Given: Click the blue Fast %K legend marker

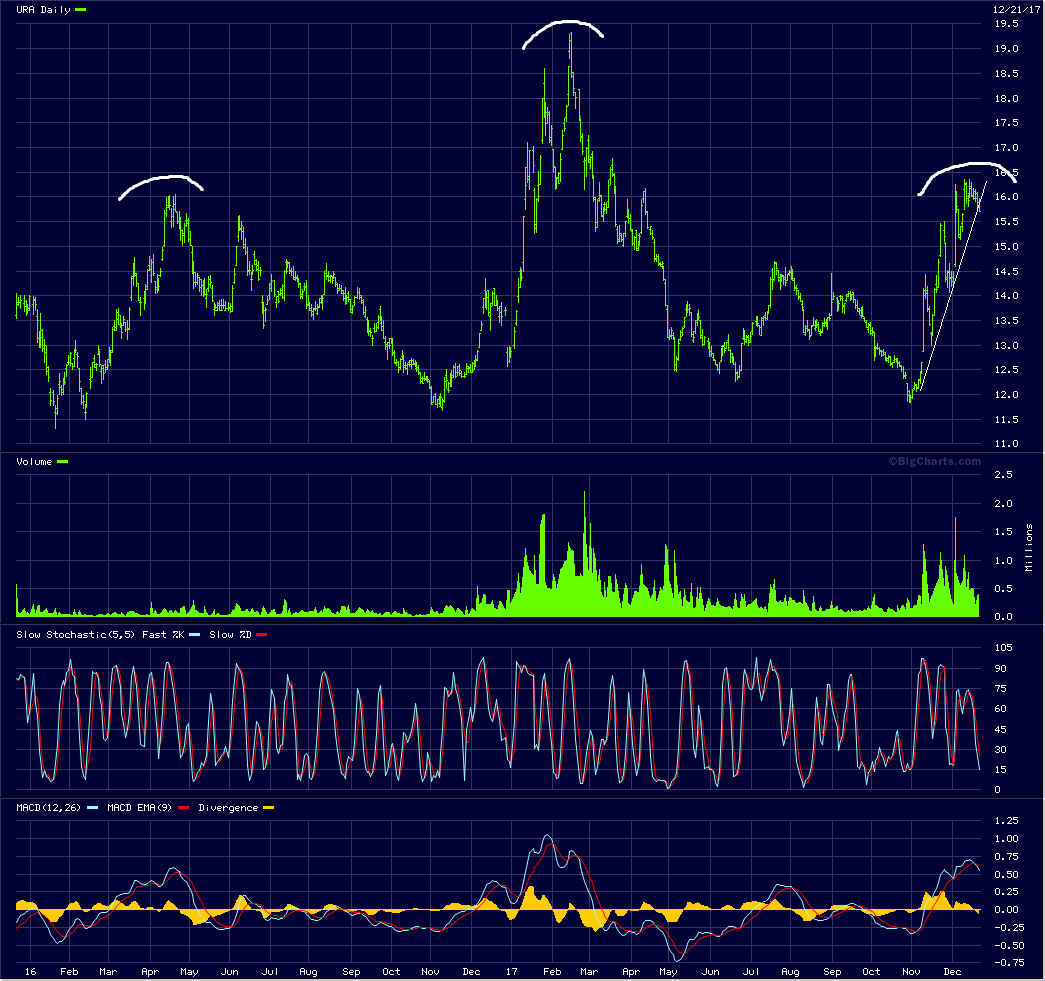Looking at the screenshot, I should tap(195, 635).
